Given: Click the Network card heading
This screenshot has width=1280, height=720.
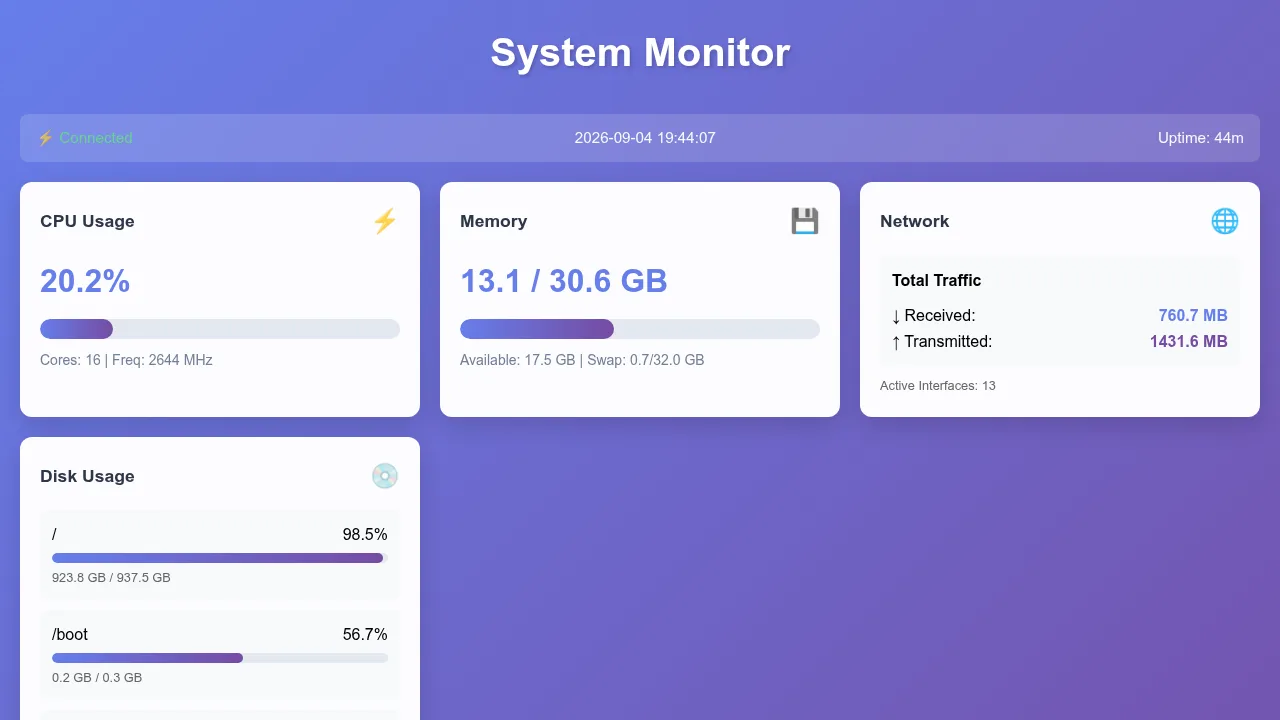Looking at the screenshot, I should coord(915,221).
